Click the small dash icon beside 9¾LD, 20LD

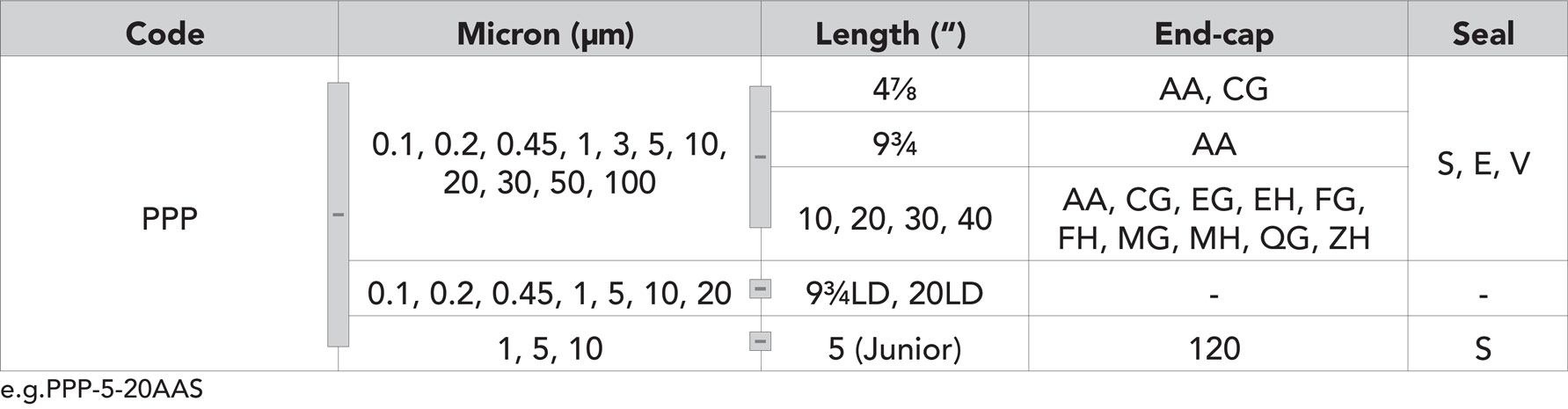pos(760,288)
